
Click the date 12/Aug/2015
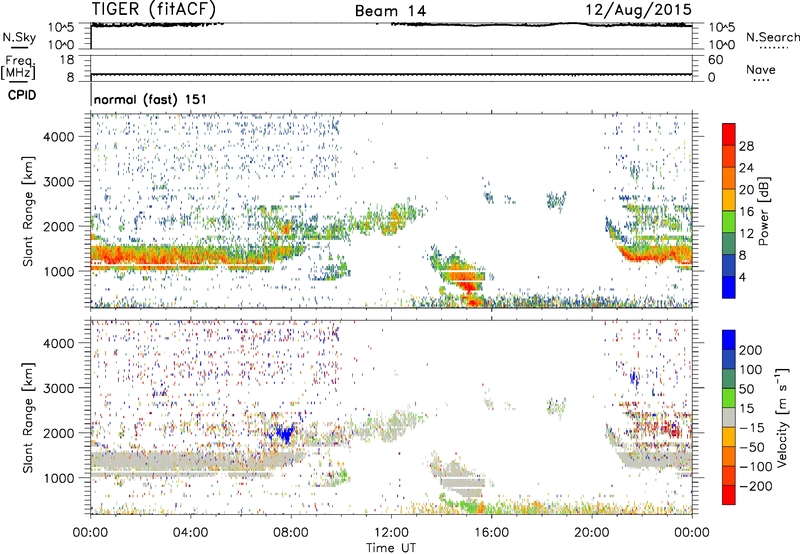point(638,9)
